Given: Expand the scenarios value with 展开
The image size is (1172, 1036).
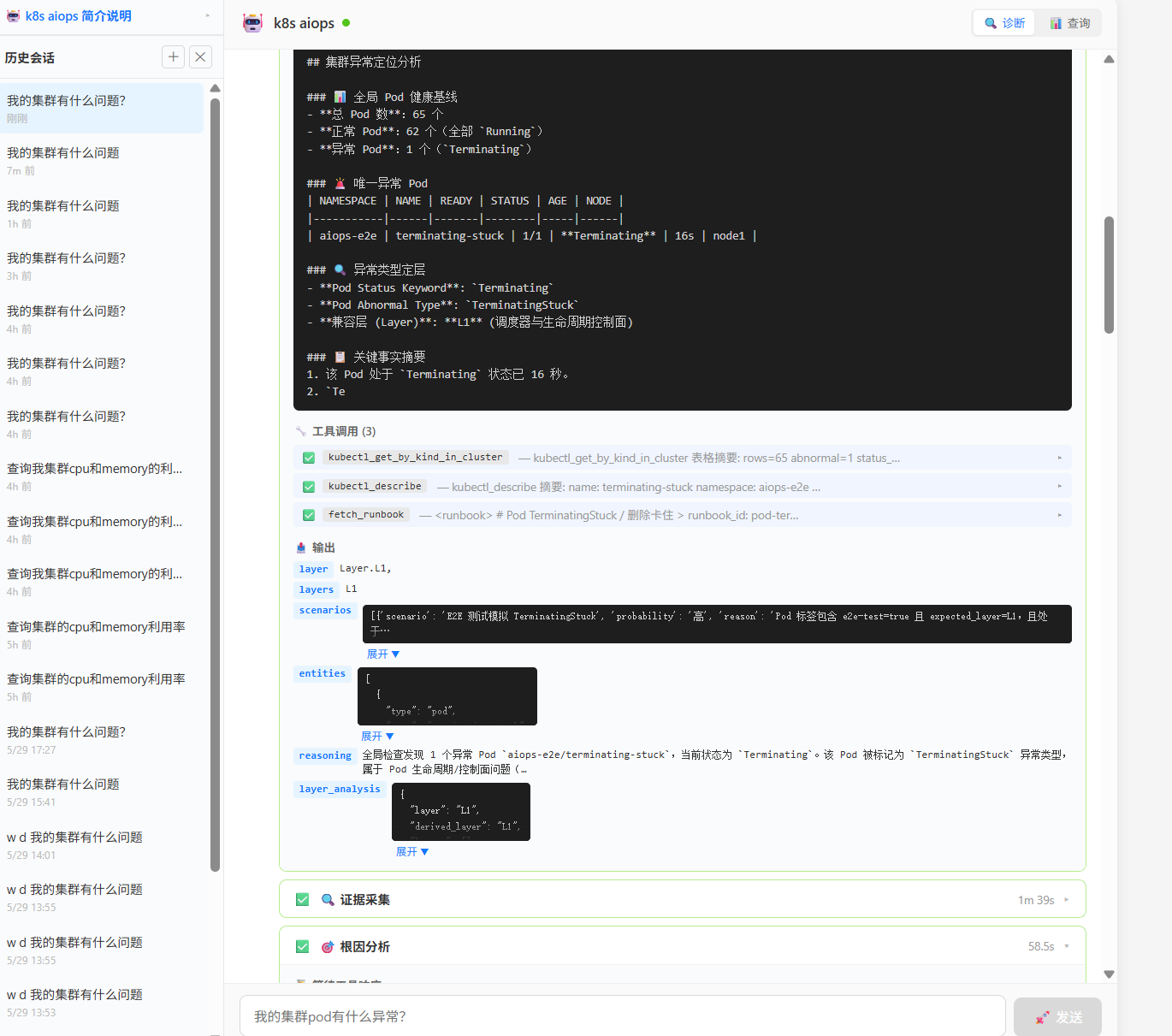Looking at the screenshot, I should point(383,654).
